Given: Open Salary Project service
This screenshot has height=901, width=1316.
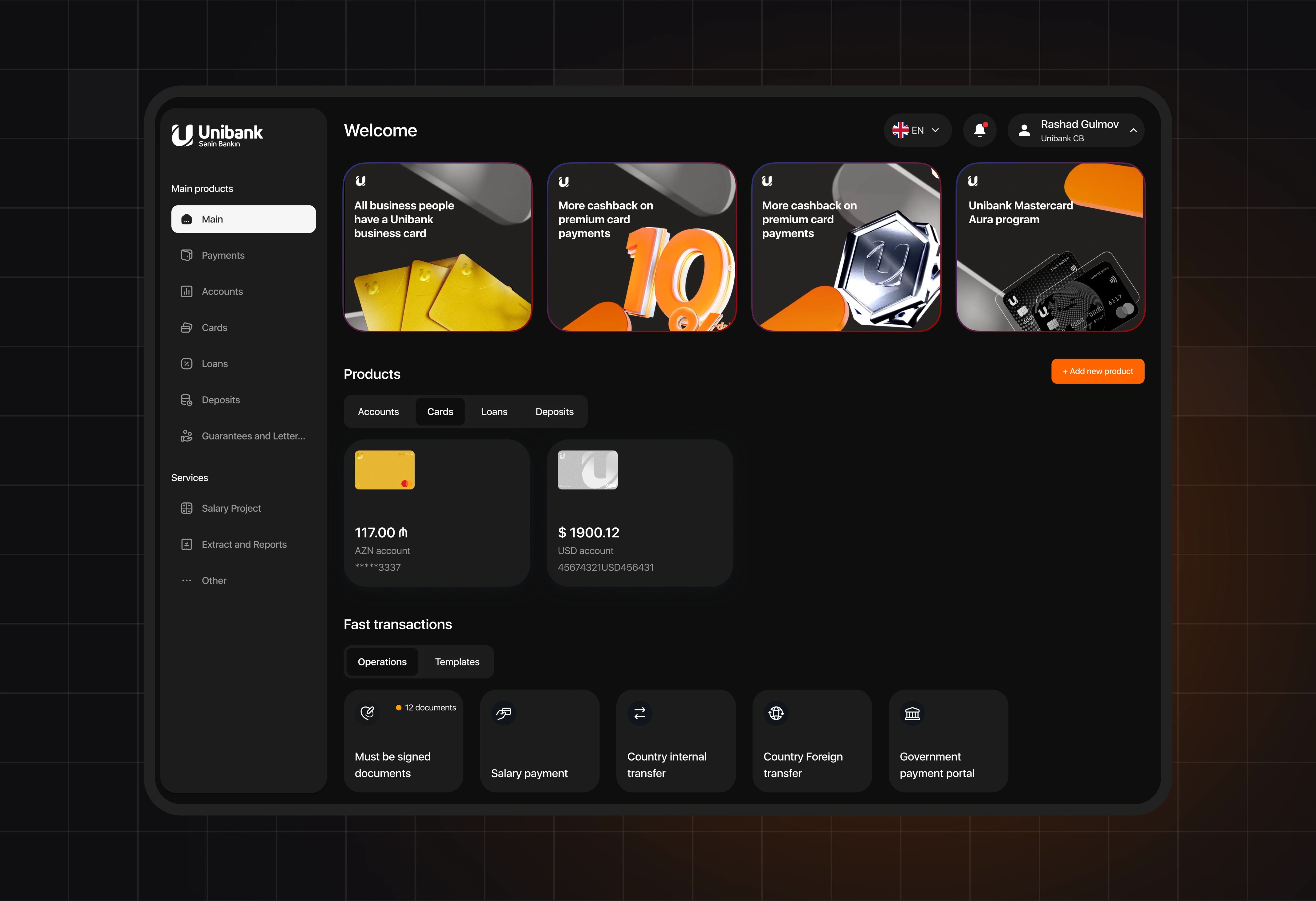Looking at the screenshot, I should click(x=231, y=508).
